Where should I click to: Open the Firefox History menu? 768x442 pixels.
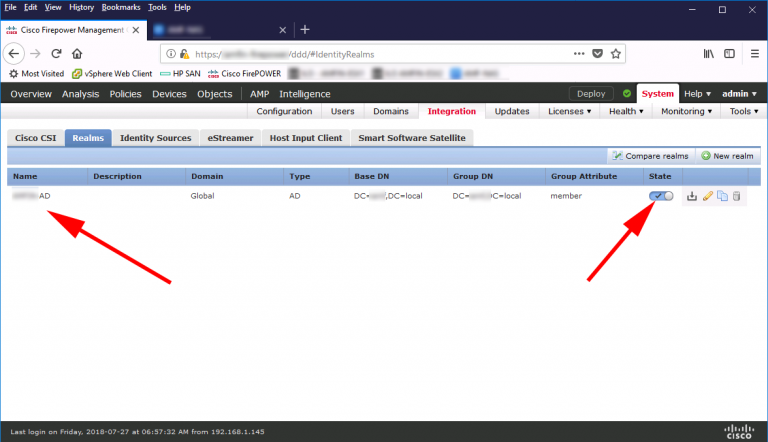tap(81, 7)
